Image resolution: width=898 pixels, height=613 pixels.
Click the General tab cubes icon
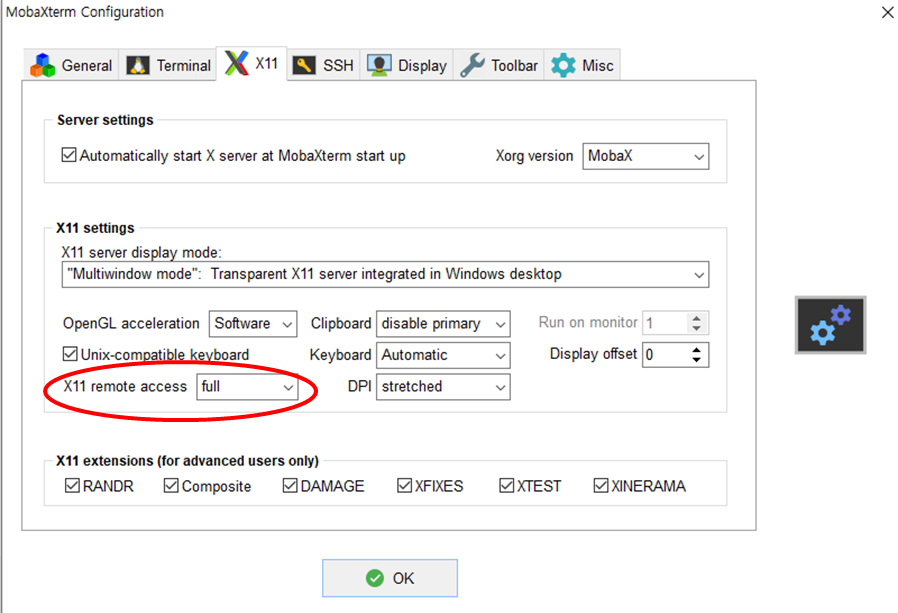(43, 65)
